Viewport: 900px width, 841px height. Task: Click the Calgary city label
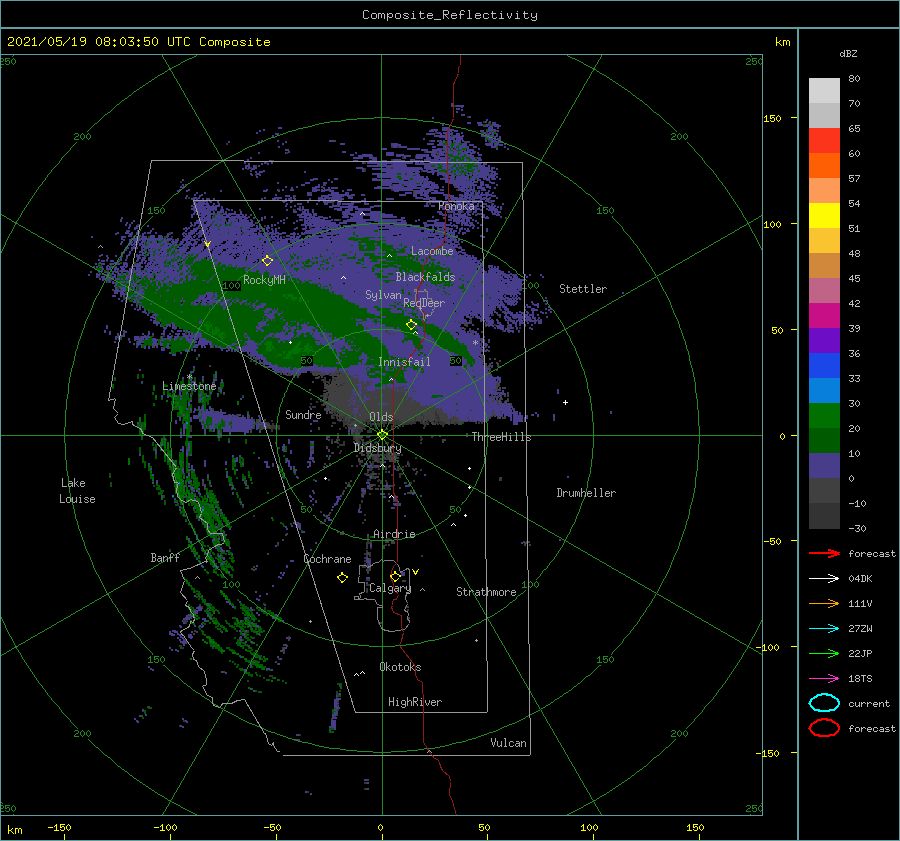[390, 588]
